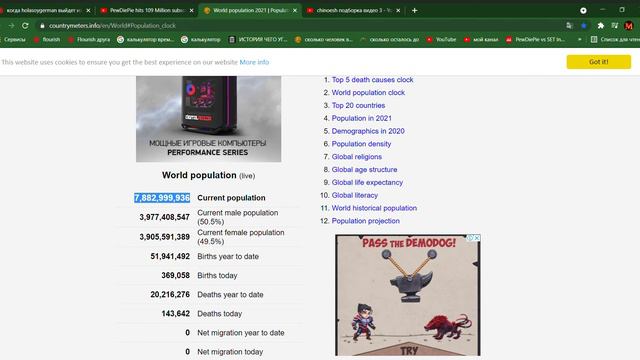Image resolution: width=640 pixels, height=360 pixels.
Task: Open Global religions link
Action: 357,157
